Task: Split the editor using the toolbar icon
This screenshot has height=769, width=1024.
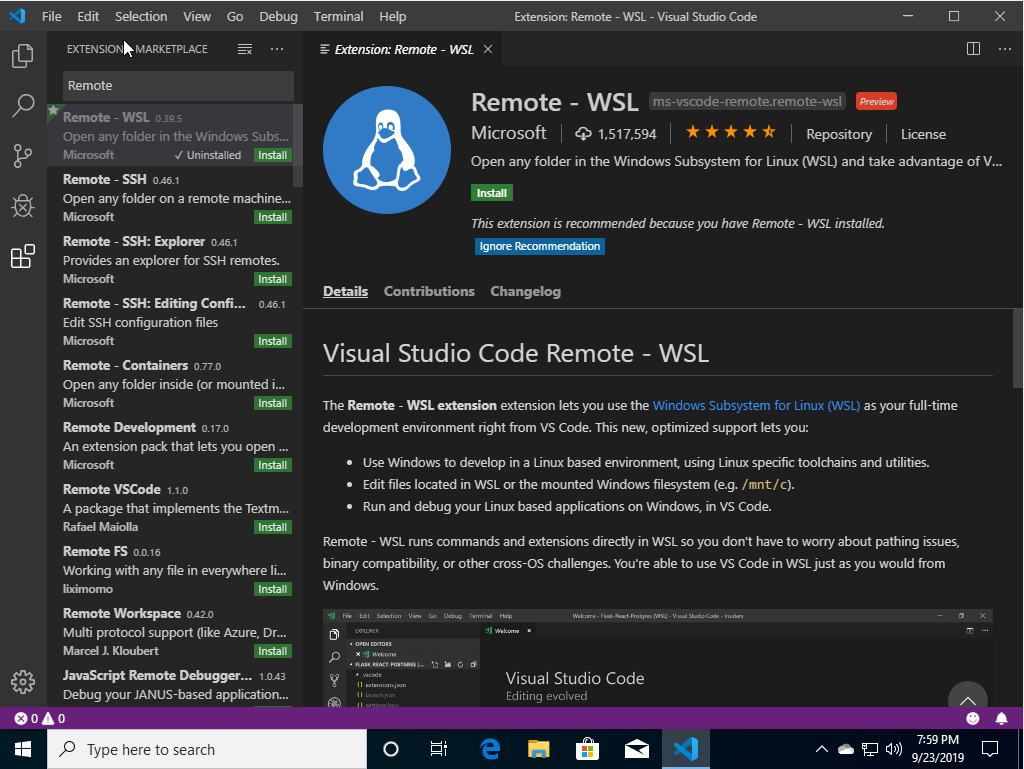Action: pos(972,47)
